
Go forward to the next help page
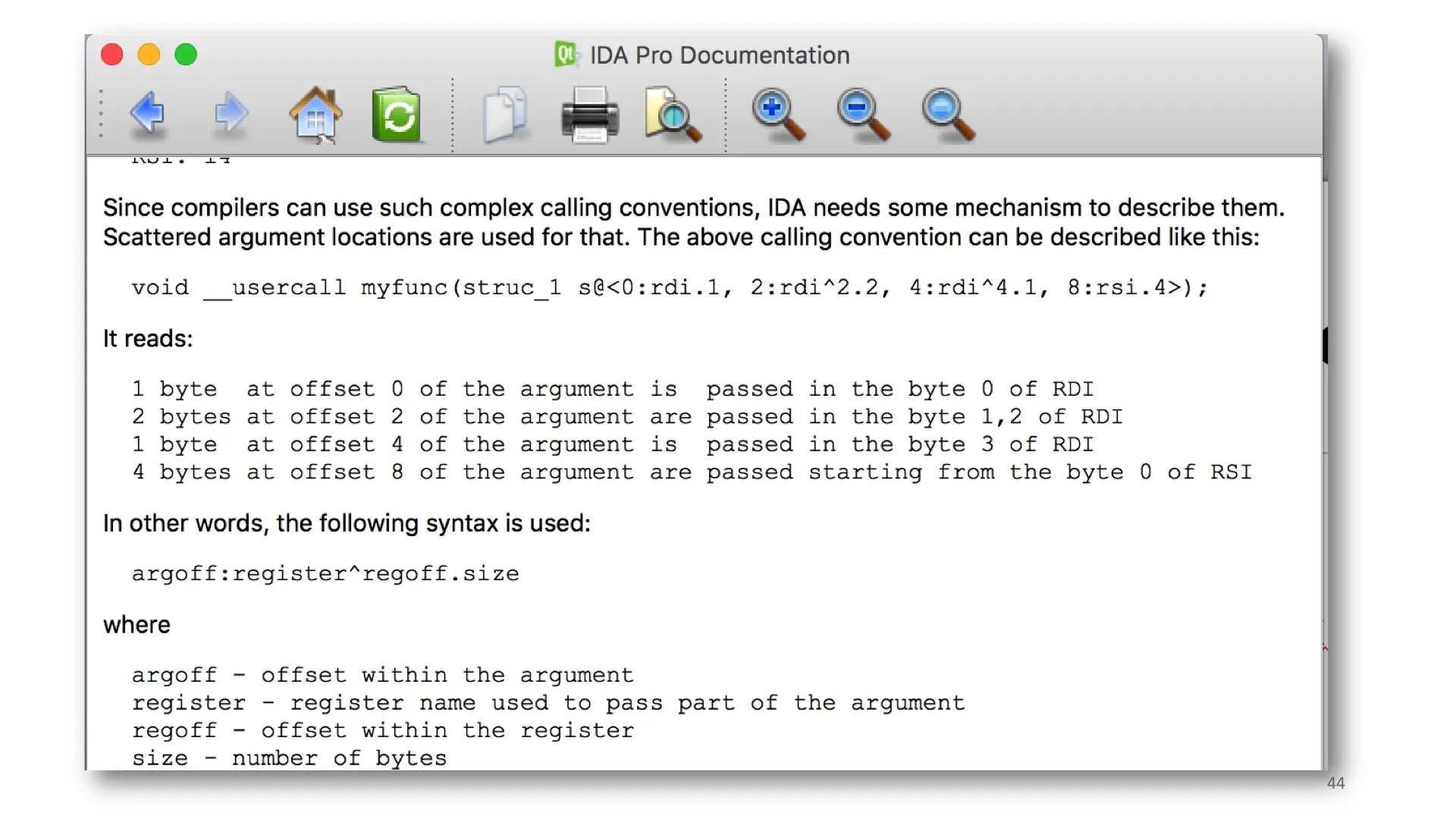[x=231, y=114]
